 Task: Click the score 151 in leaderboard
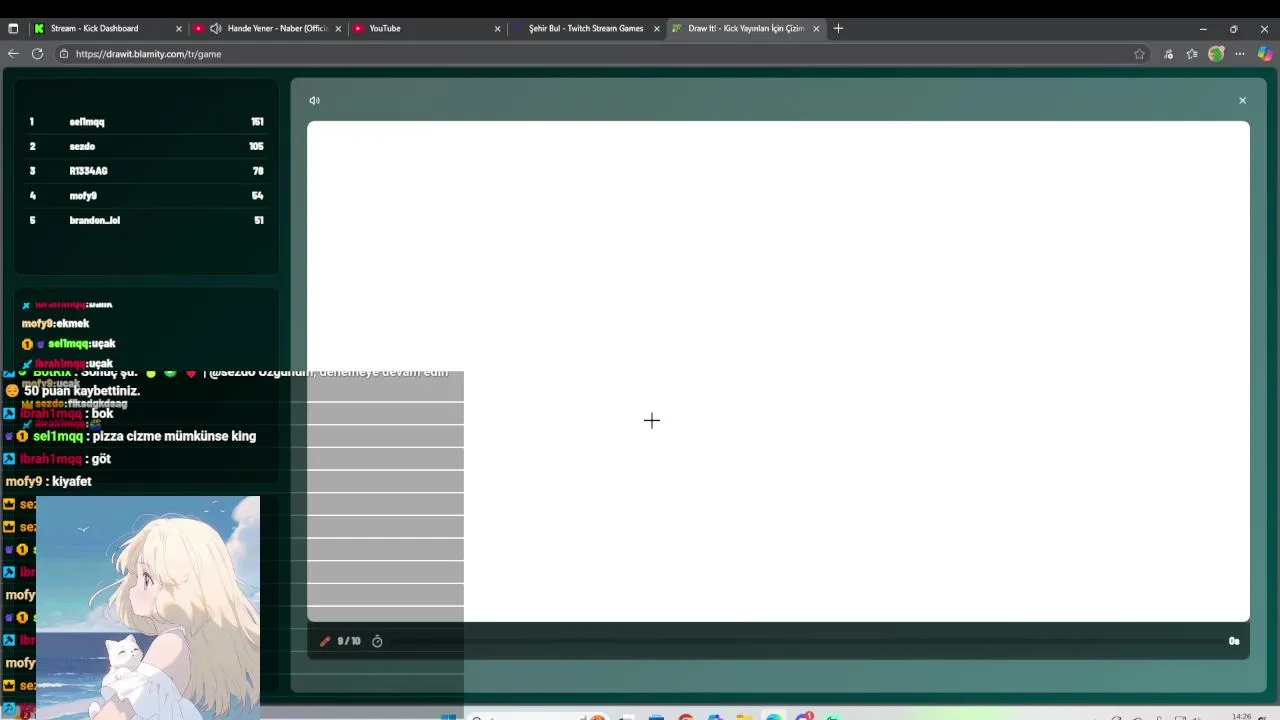257,122
